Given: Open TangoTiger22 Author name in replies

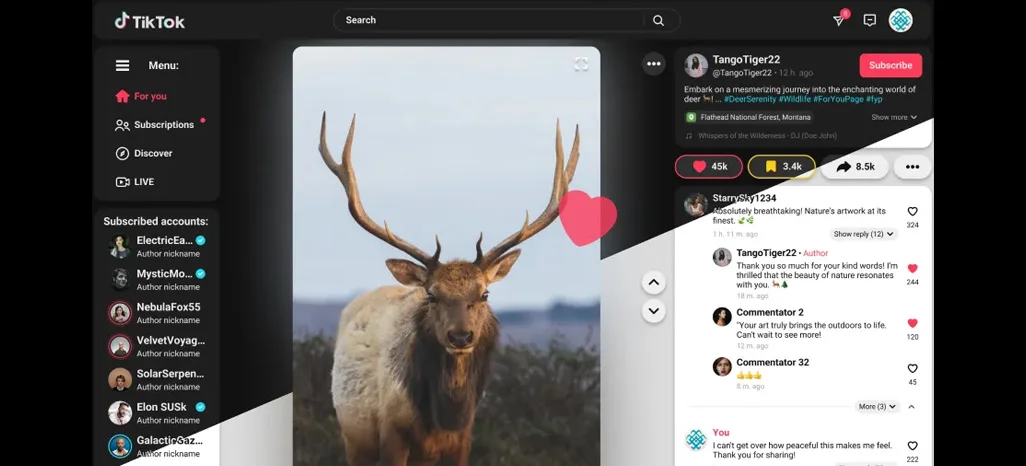Looking at the screenshot, I should 766,253.
